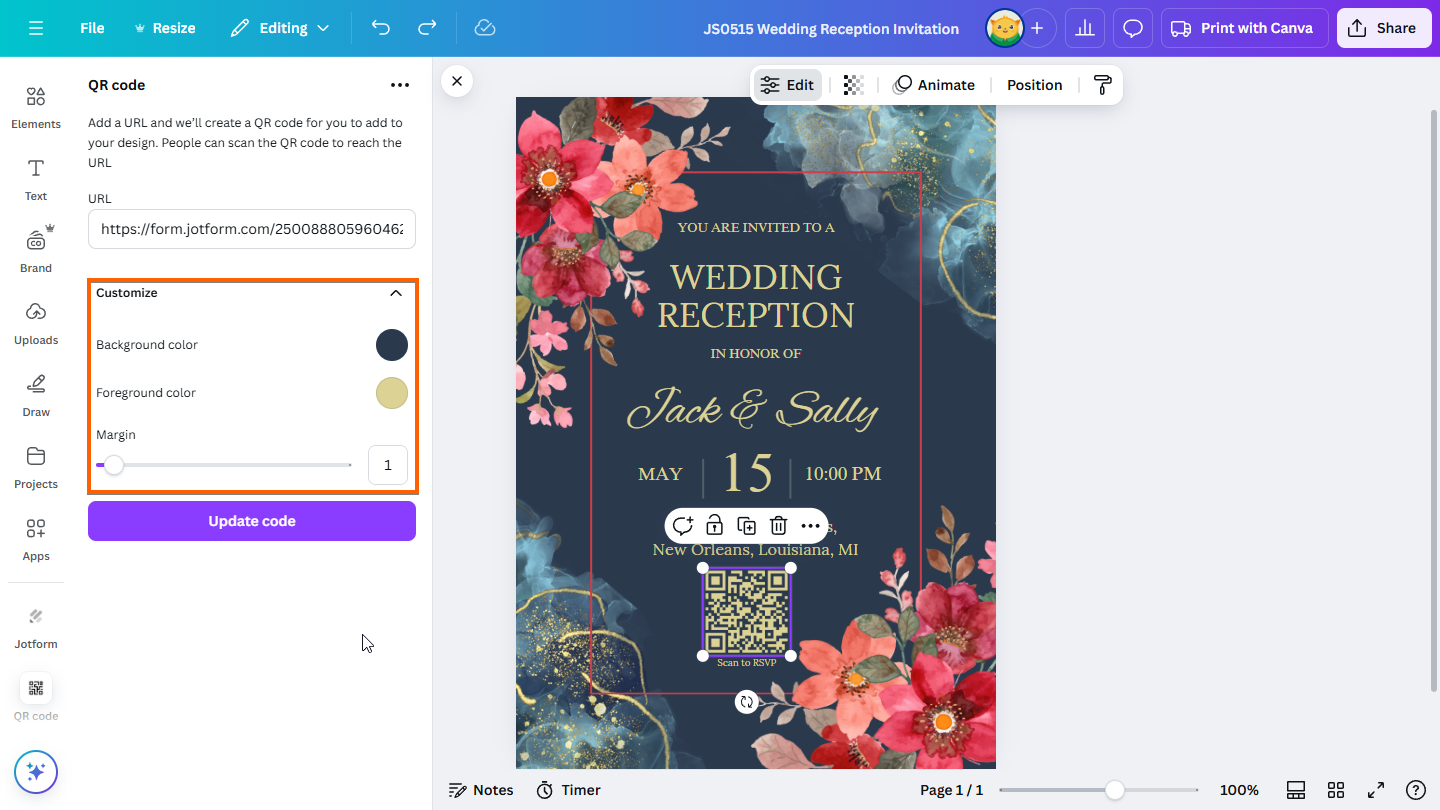
Task: Select the Scan to RSVP caption
Action: click(747, 663)
